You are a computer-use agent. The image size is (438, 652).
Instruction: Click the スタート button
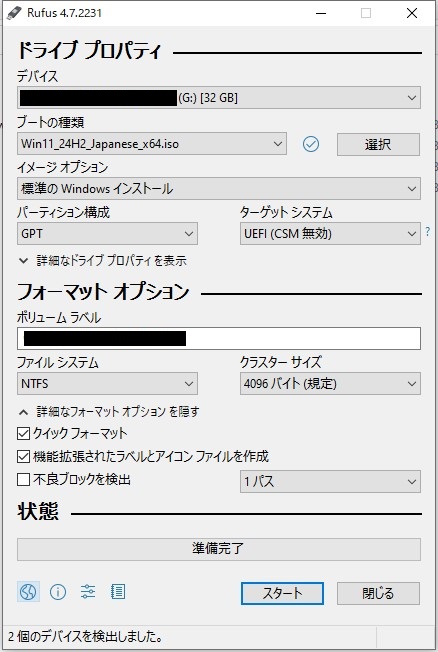[x=282, y=593]
